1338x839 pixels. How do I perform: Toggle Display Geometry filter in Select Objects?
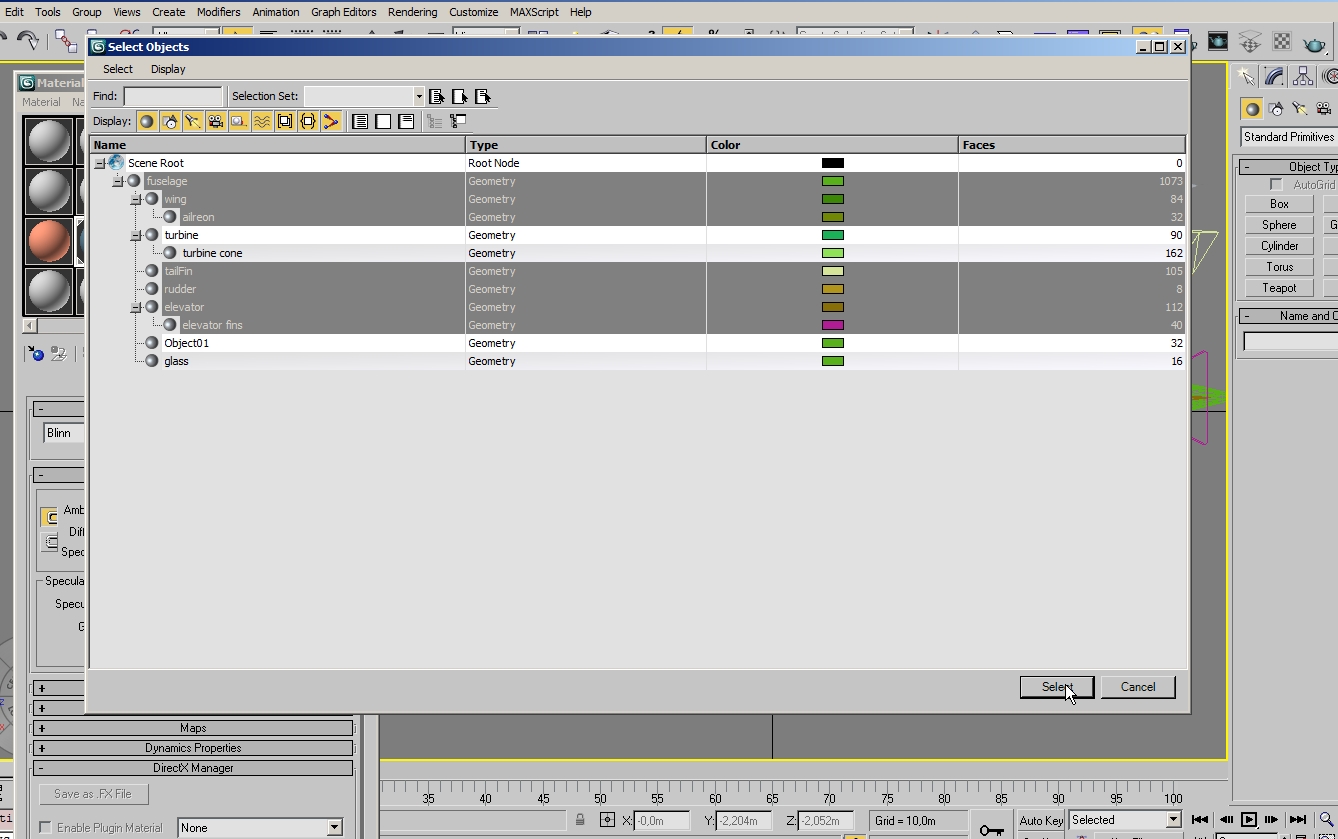[x=147, y=121]
